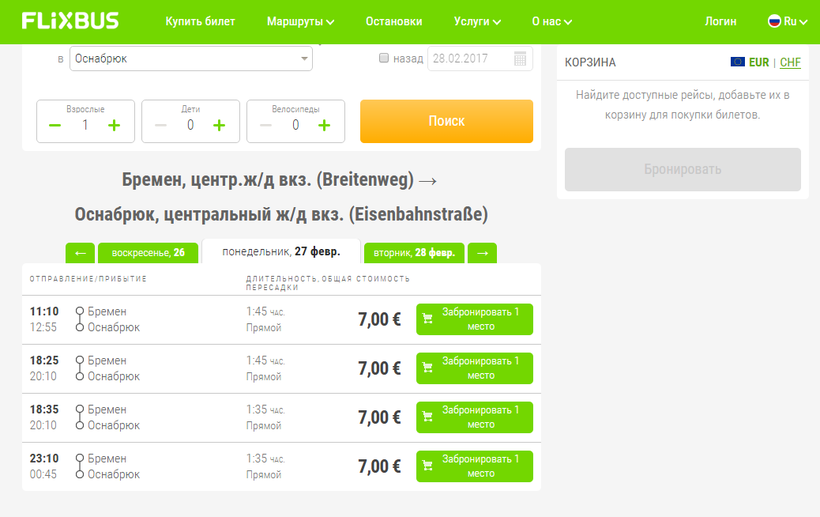Enable the "назад" return trip checkbox
Screen dimensions: 820x517
point(384,59)
